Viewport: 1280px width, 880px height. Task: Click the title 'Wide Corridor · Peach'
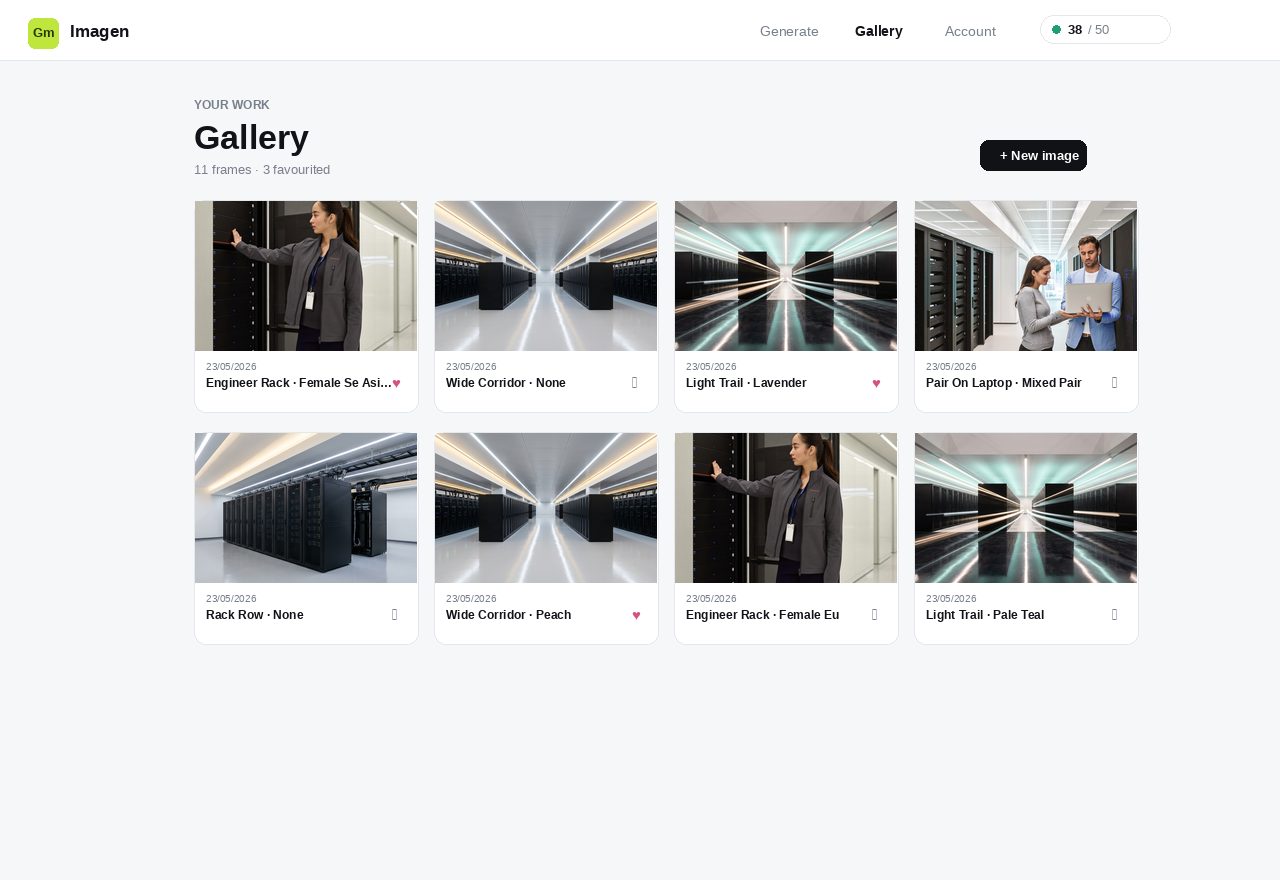point(509,615)
